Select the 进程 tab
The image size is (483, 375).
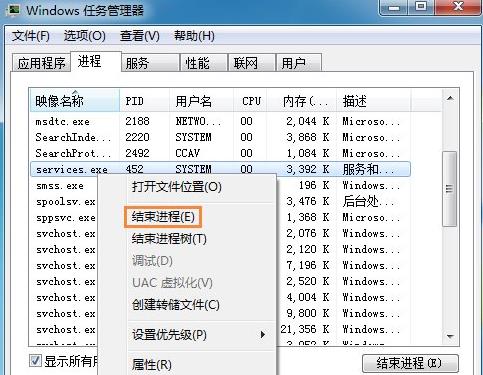96,61
